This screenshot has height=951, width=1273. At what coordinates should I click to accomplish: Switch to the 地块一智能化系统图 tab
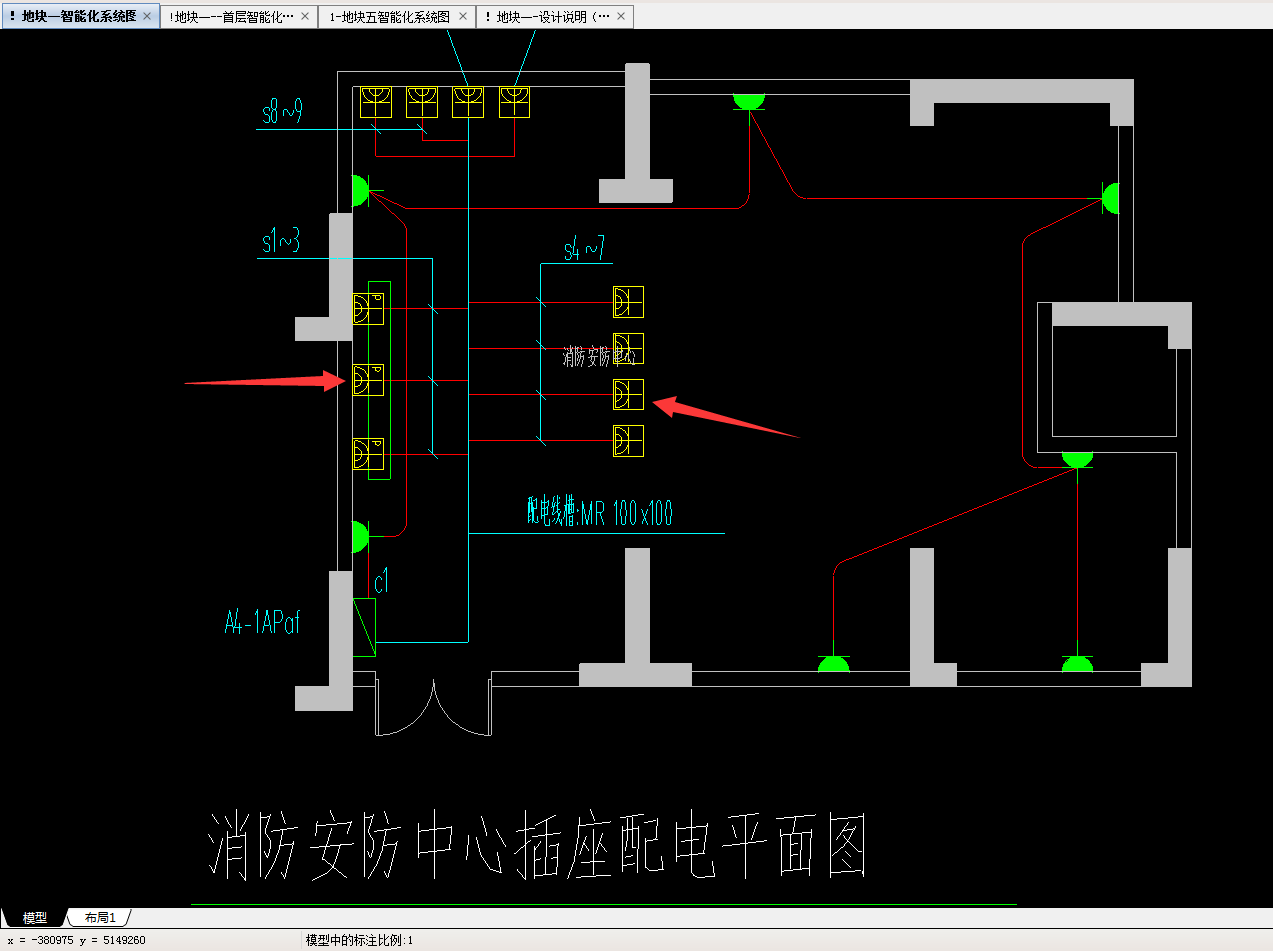(78, 16)
